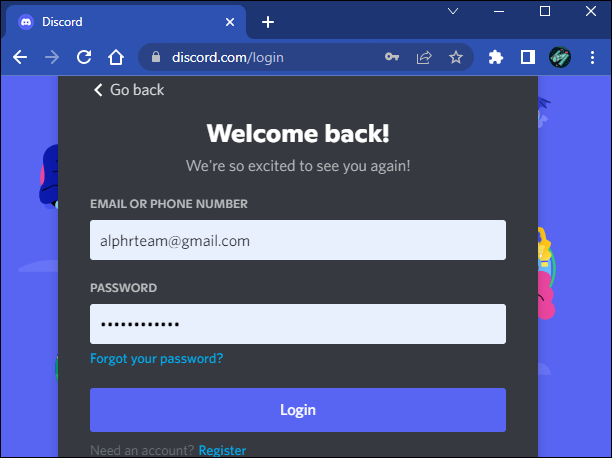Reload the Discord login page
Image resolution: width=612 pixels, height=458 pixels.
tap(84, 57)
